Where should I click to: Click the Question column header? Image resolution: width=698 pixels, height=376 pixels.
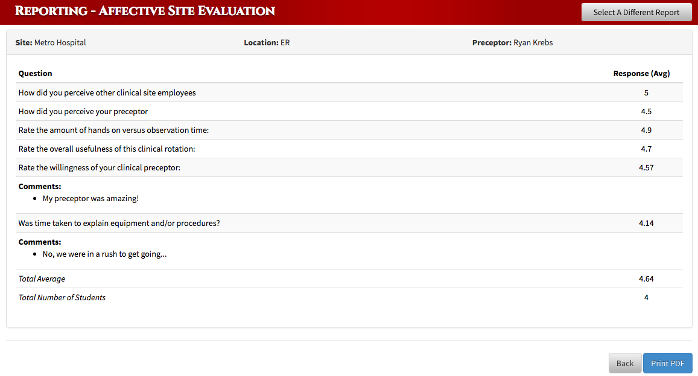35,73
